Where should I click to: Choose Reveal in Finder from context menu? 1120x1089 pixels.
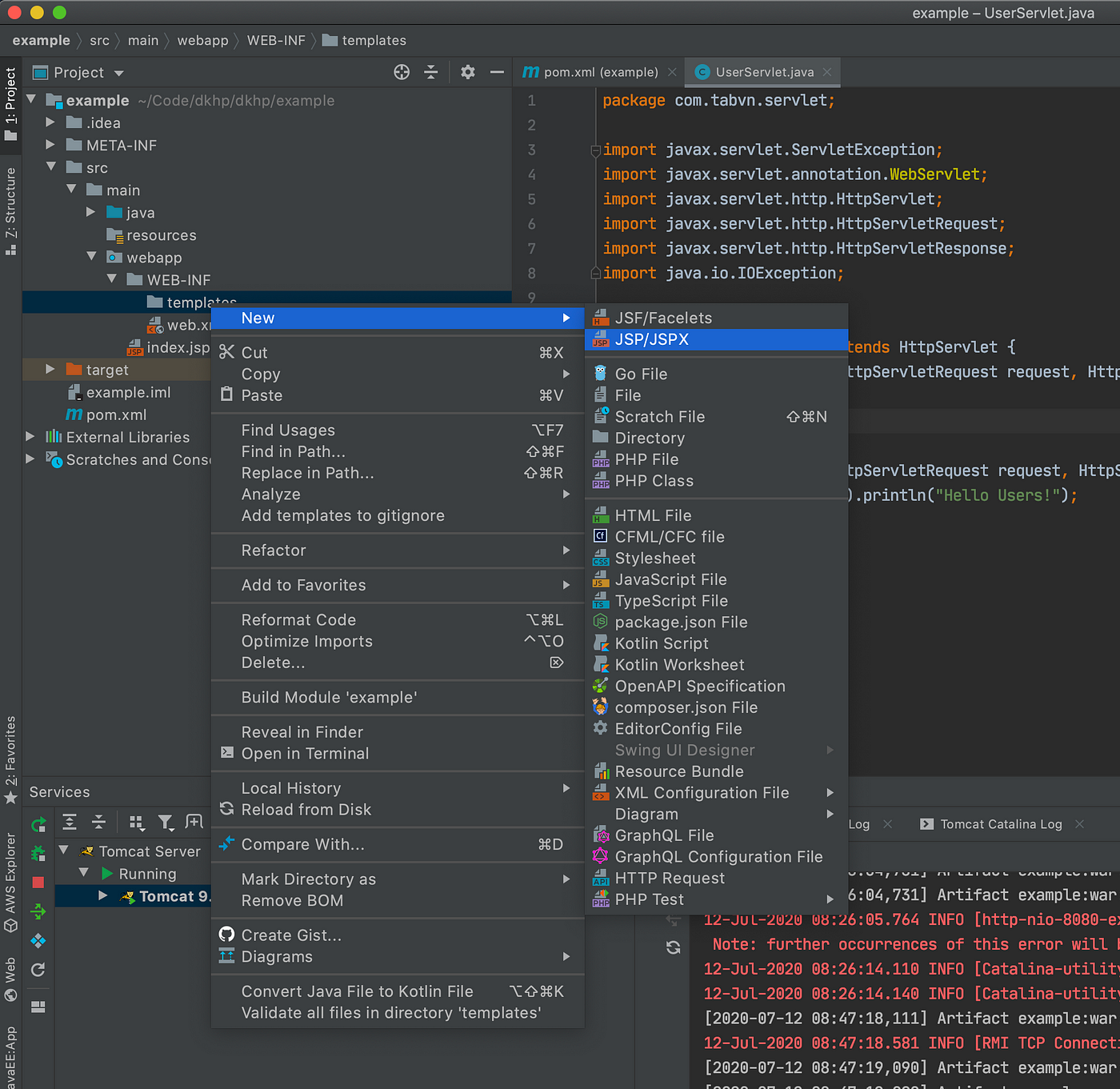[302, 732]
